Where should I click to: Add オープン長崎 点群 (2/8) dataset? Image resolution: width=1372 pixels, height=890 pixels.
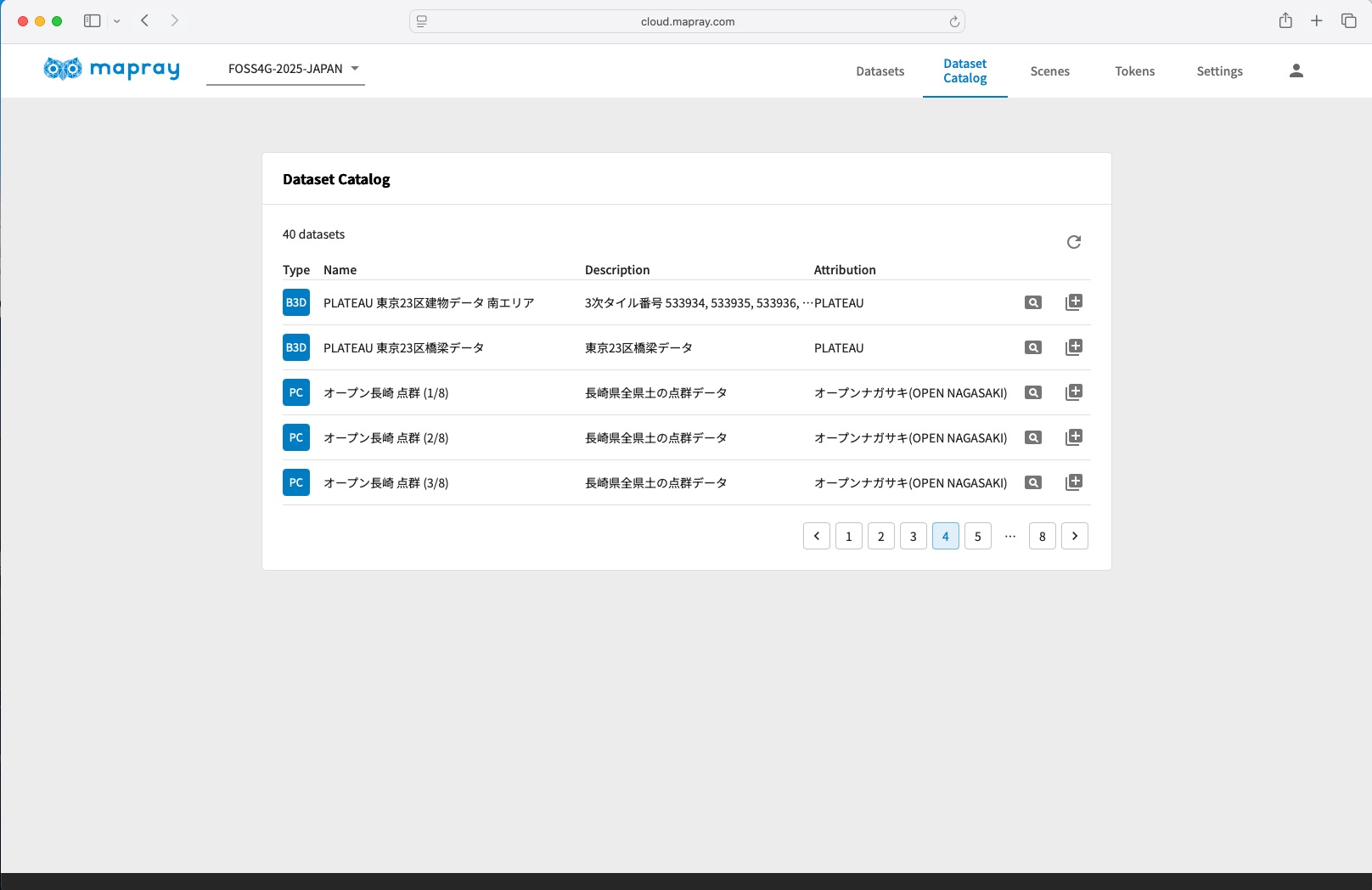pyautogui.click(x=1073, y=437)
